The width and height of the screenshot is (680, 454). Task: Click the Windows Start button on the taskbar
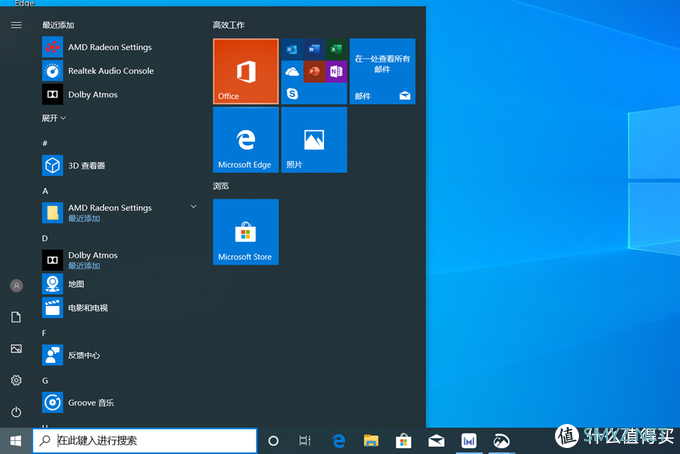[16, 441]
